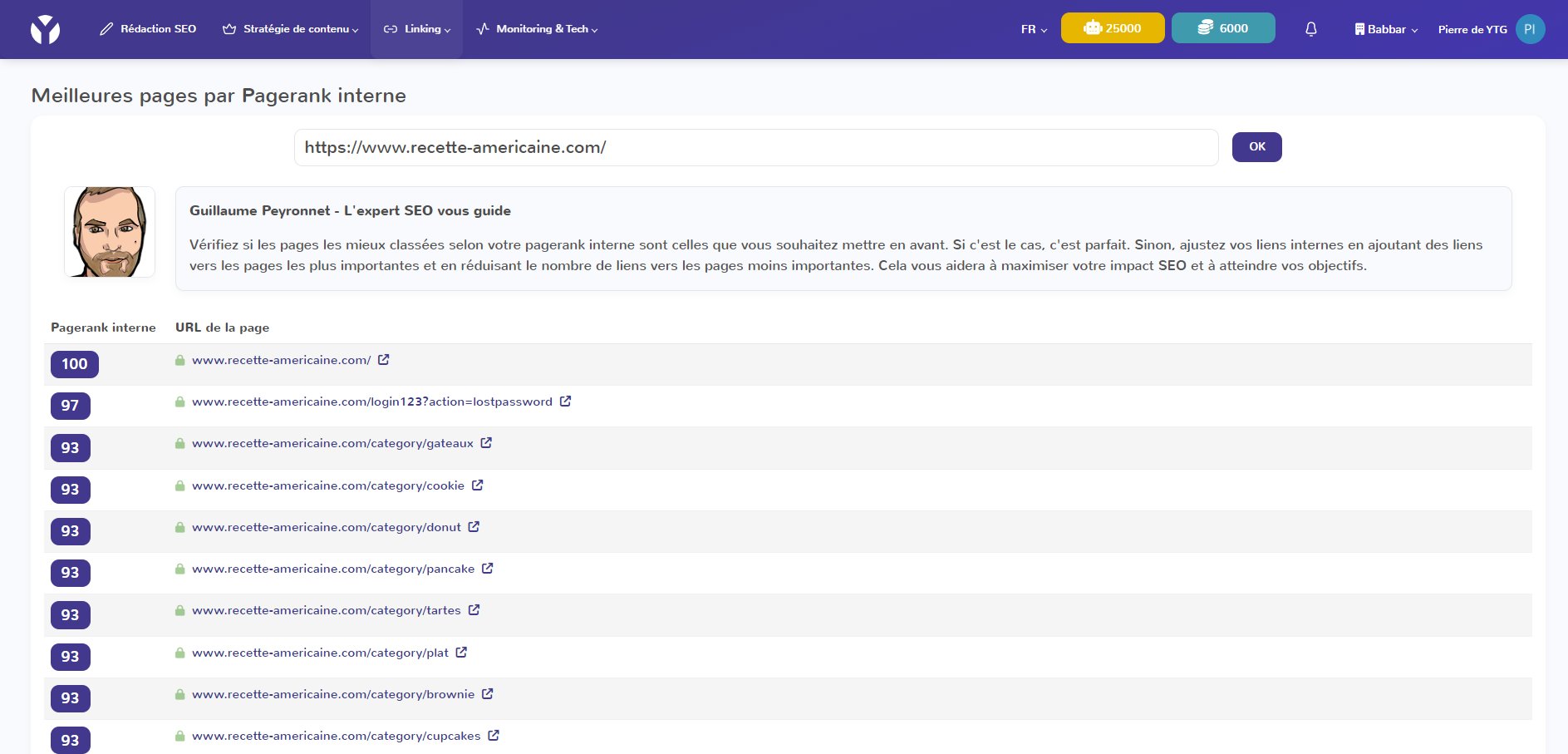
Task: Click external link icon for category/cupcakes
Action: (493, 736)
